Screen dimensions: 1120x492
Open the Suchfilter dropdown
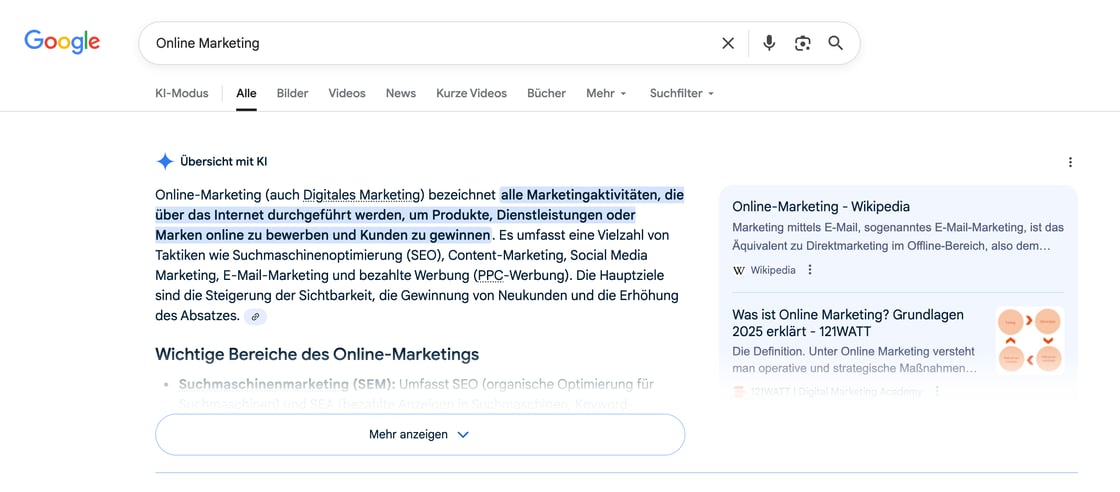tap(682, 93)
